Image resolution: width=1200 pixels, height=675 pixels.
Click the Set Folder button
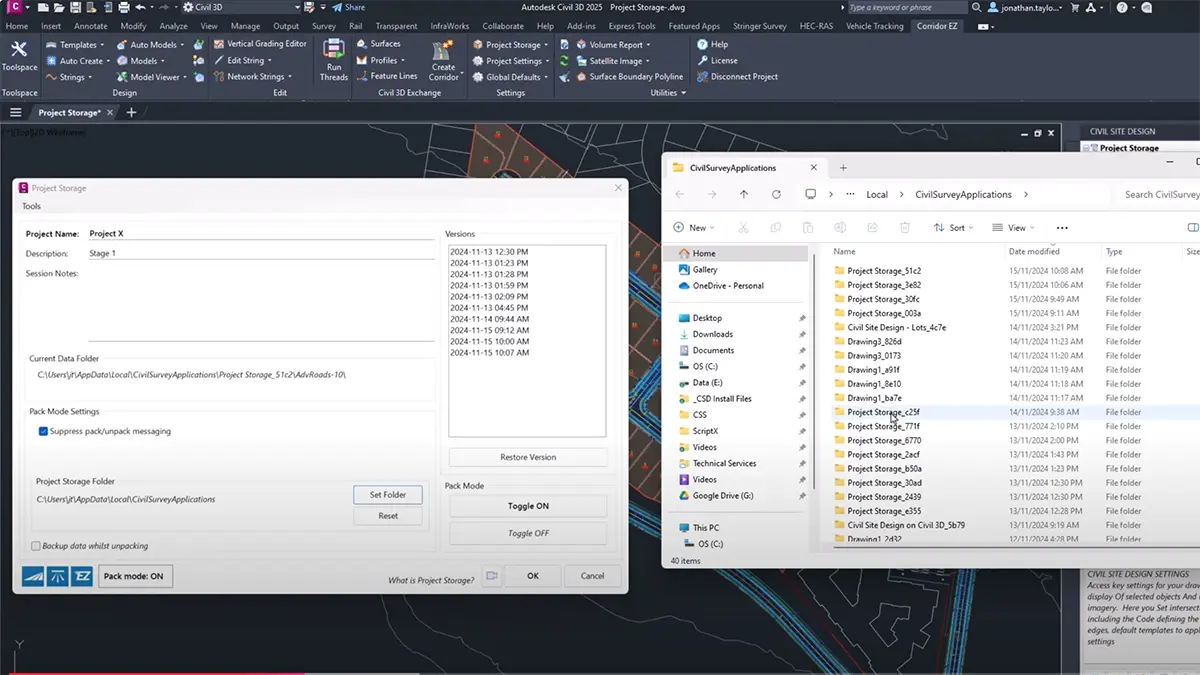tap(388, 495)
